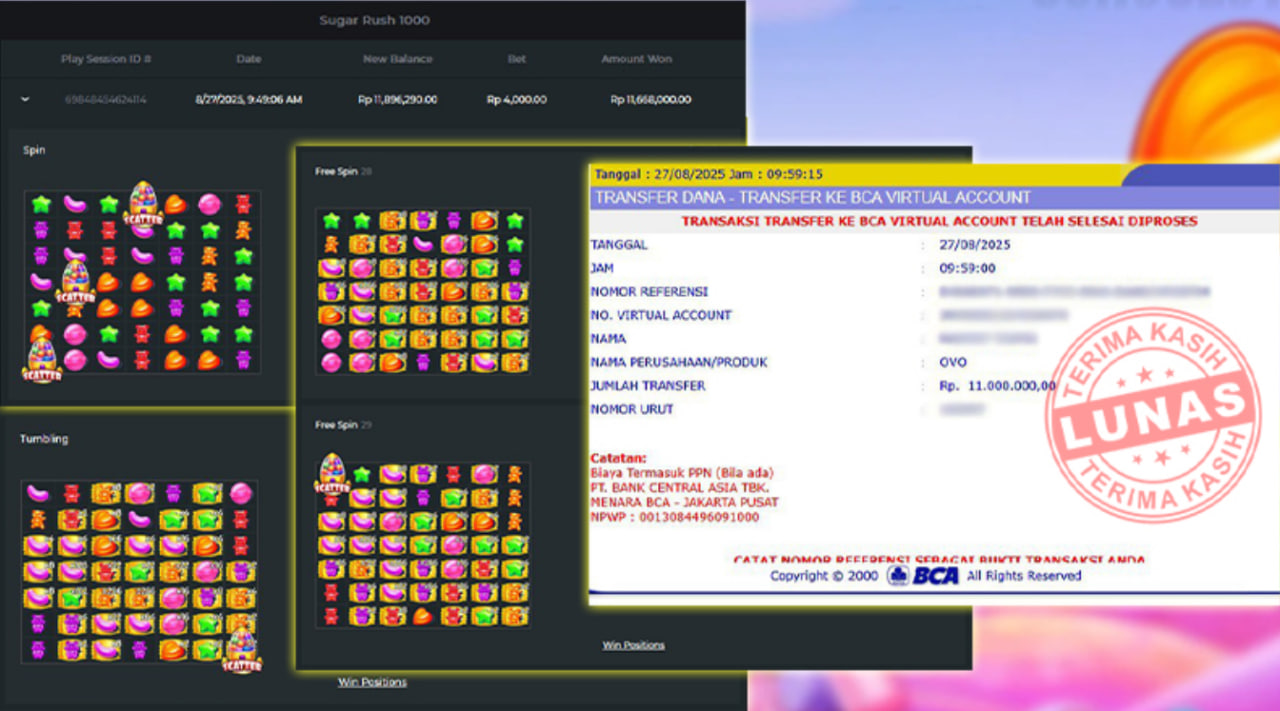The width and height of the screenshot is (1280, 711).
Task: Select the "Bet" column header
Action: [x=516, y=59]
